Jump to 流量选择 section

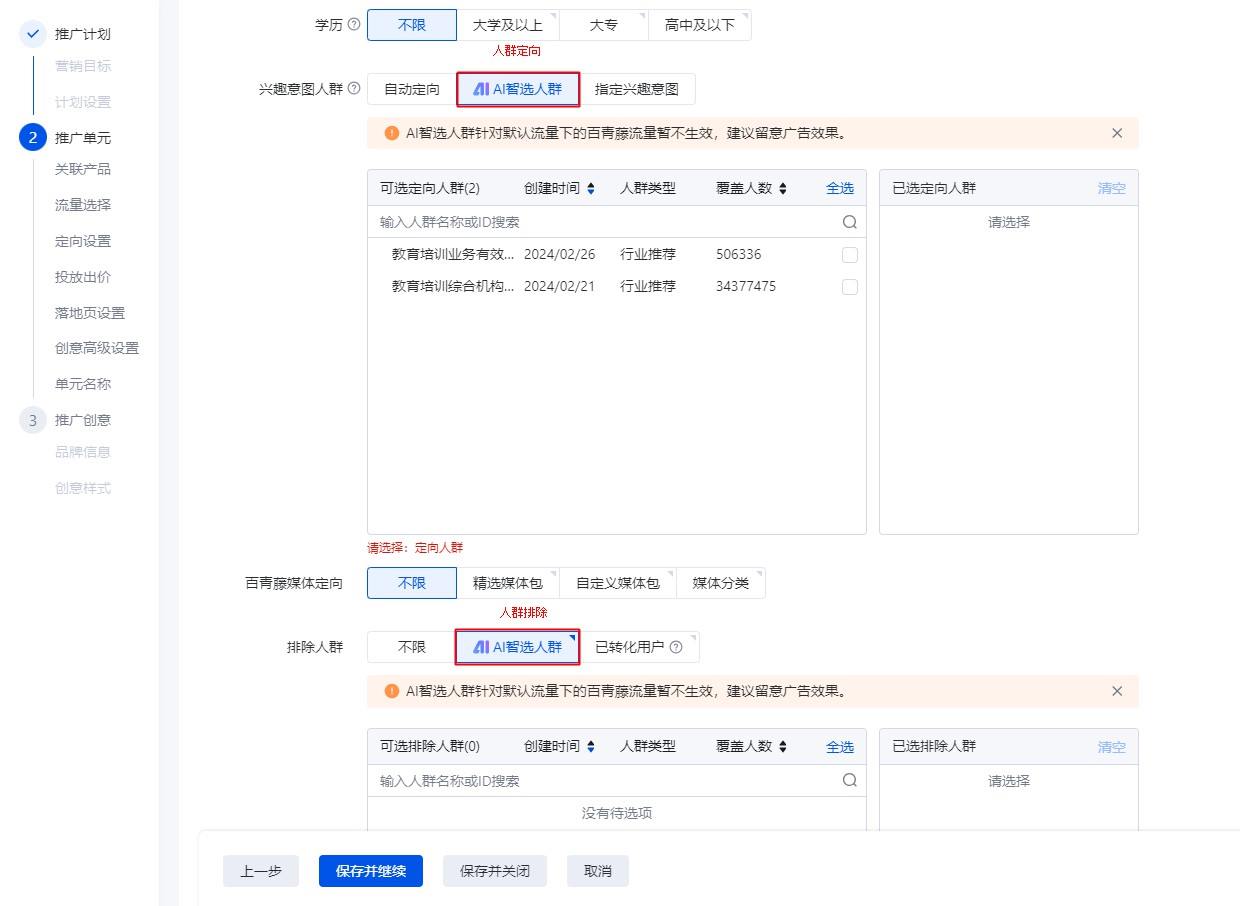tap(83, 205)
